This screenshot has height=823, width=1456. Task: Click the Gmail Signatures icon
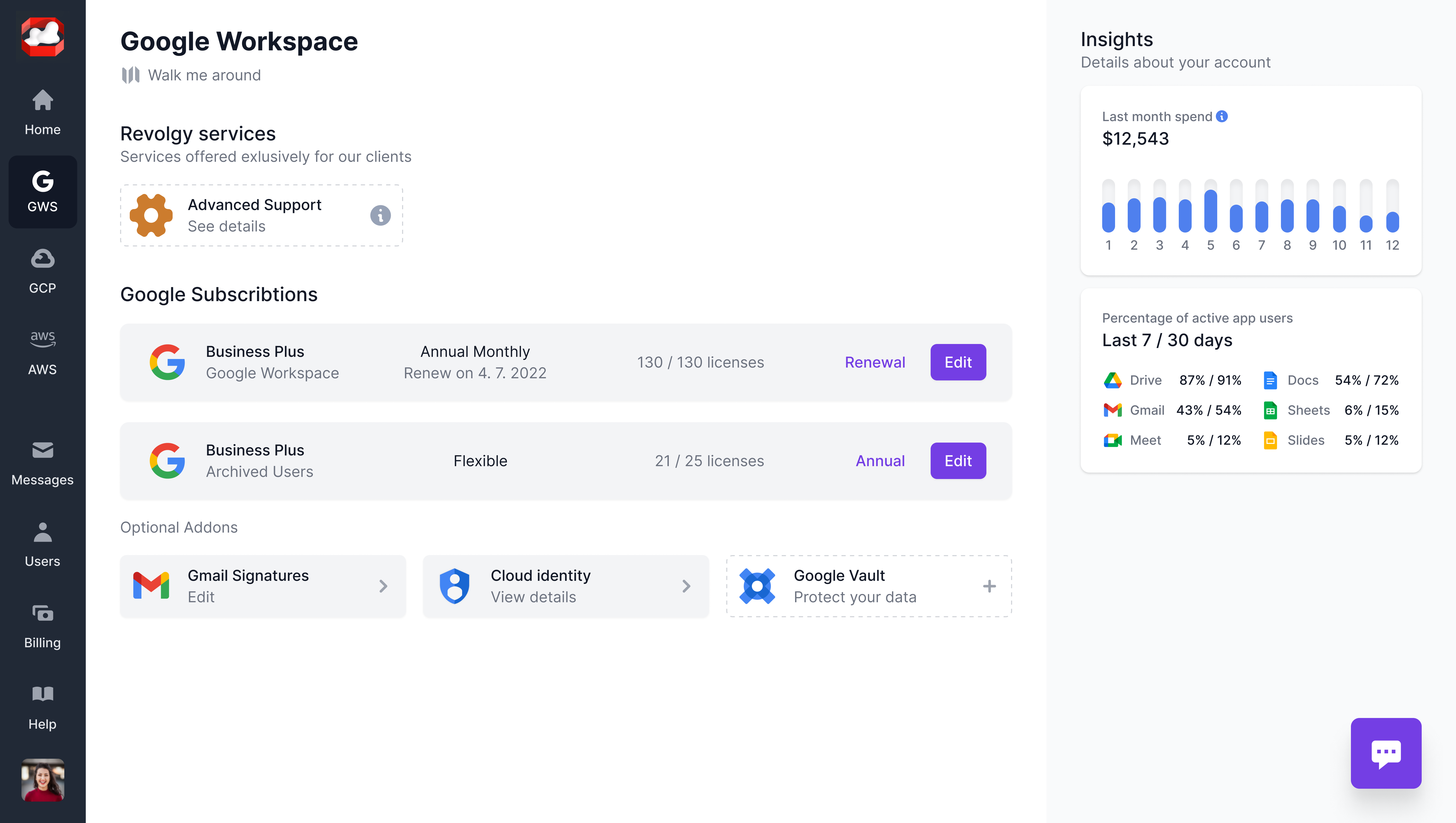(151, 586)
